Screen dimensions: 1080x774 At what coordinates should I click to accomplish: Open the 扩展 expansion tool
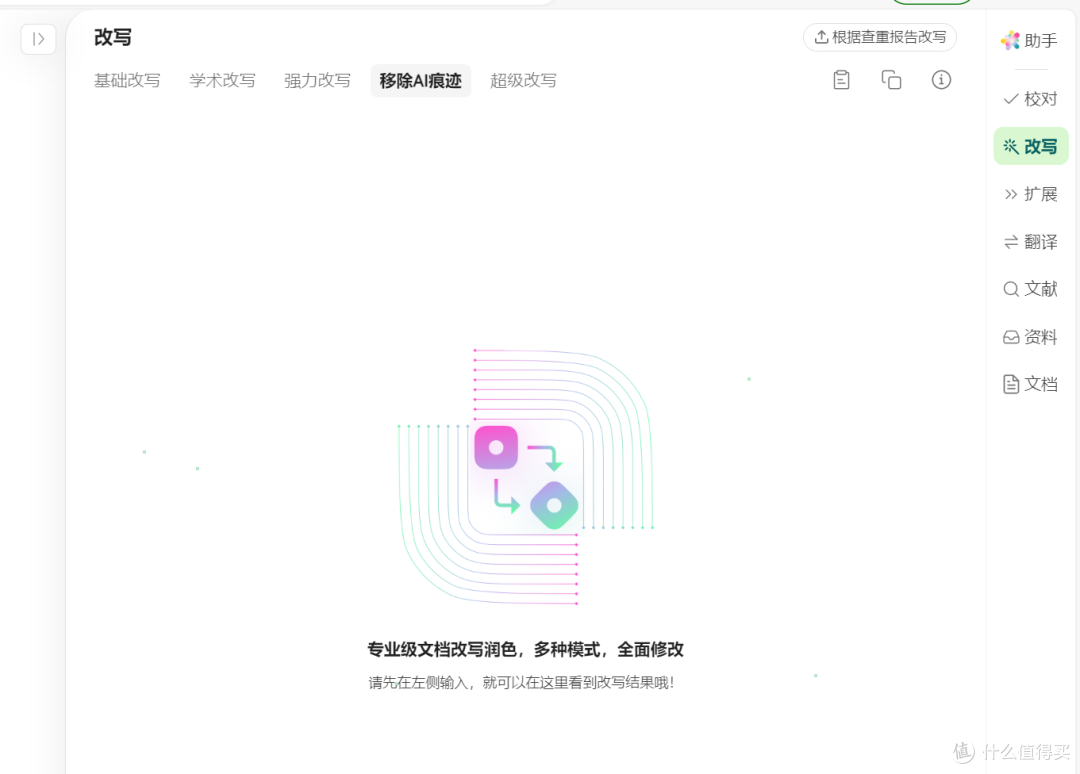(1030, 193)
